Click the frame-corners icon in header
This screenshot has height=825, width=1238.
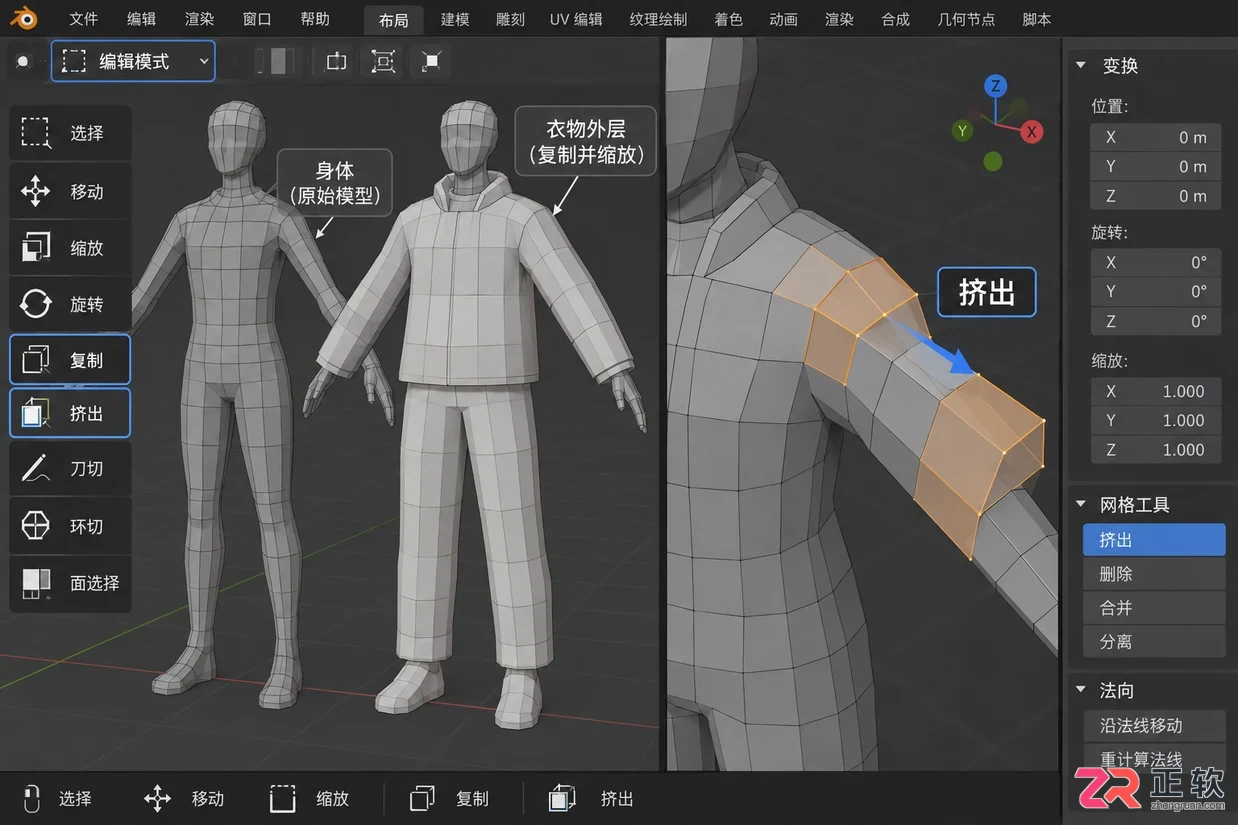coord(383,61)
